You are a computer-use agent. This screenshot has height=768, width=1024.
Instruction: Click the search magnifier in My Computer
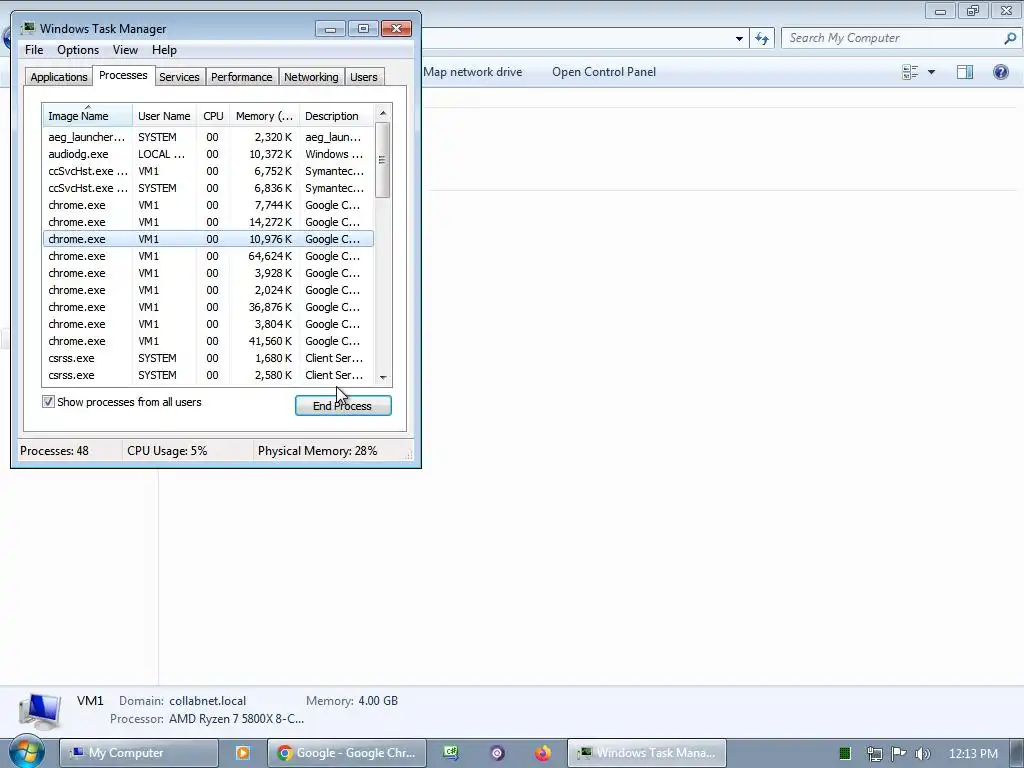pos(1010,38)
